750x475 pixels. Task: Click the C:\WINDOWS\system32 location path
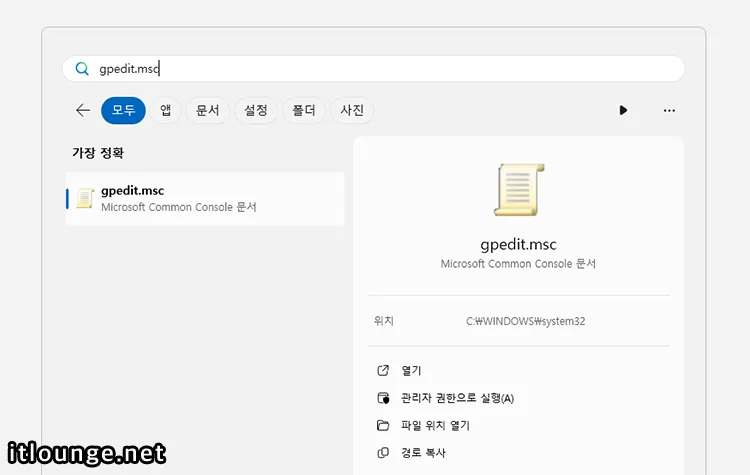(526, 321)
